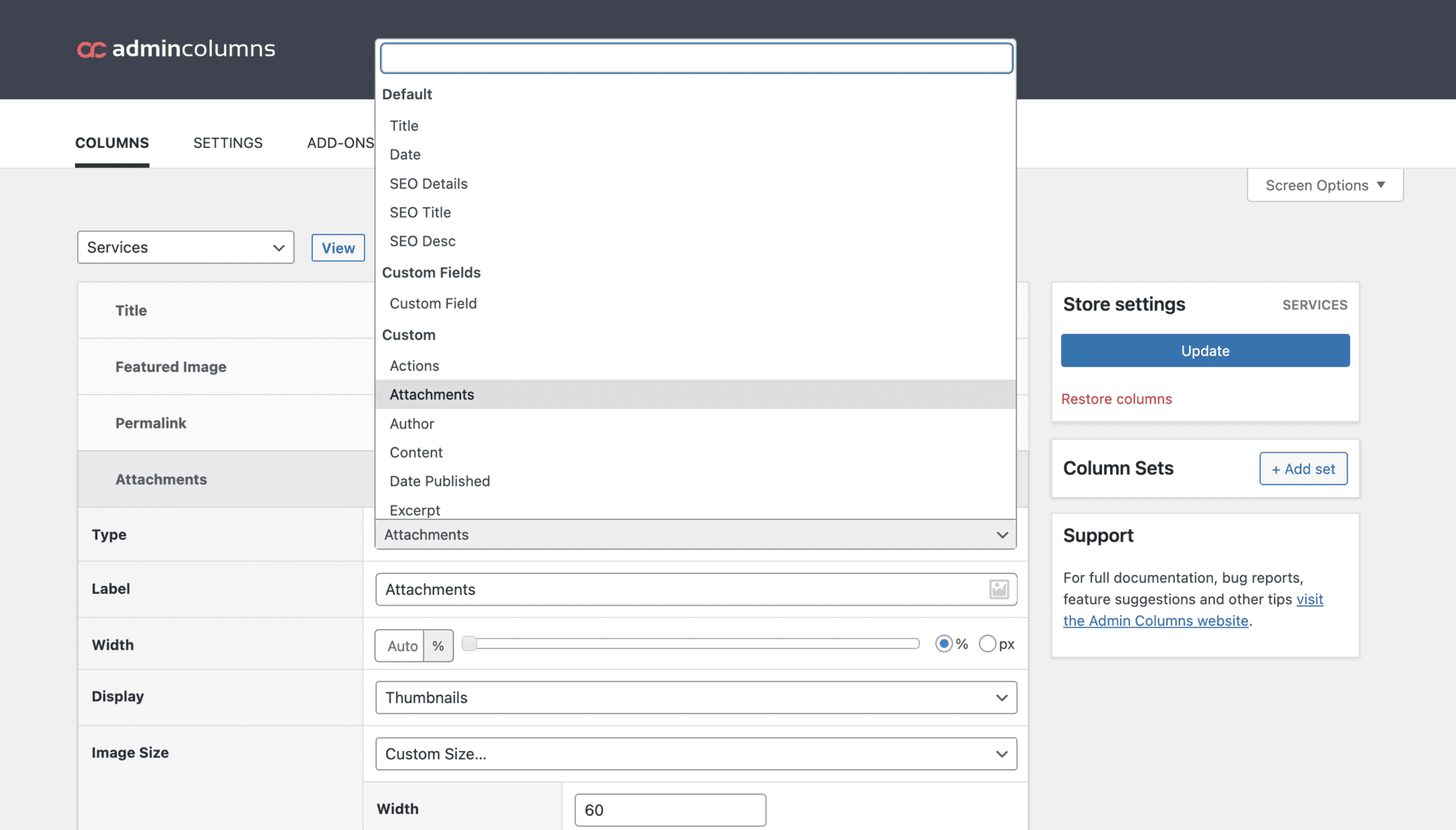Switch to the Columns tab
The image size is (1456, 830).
112,143
